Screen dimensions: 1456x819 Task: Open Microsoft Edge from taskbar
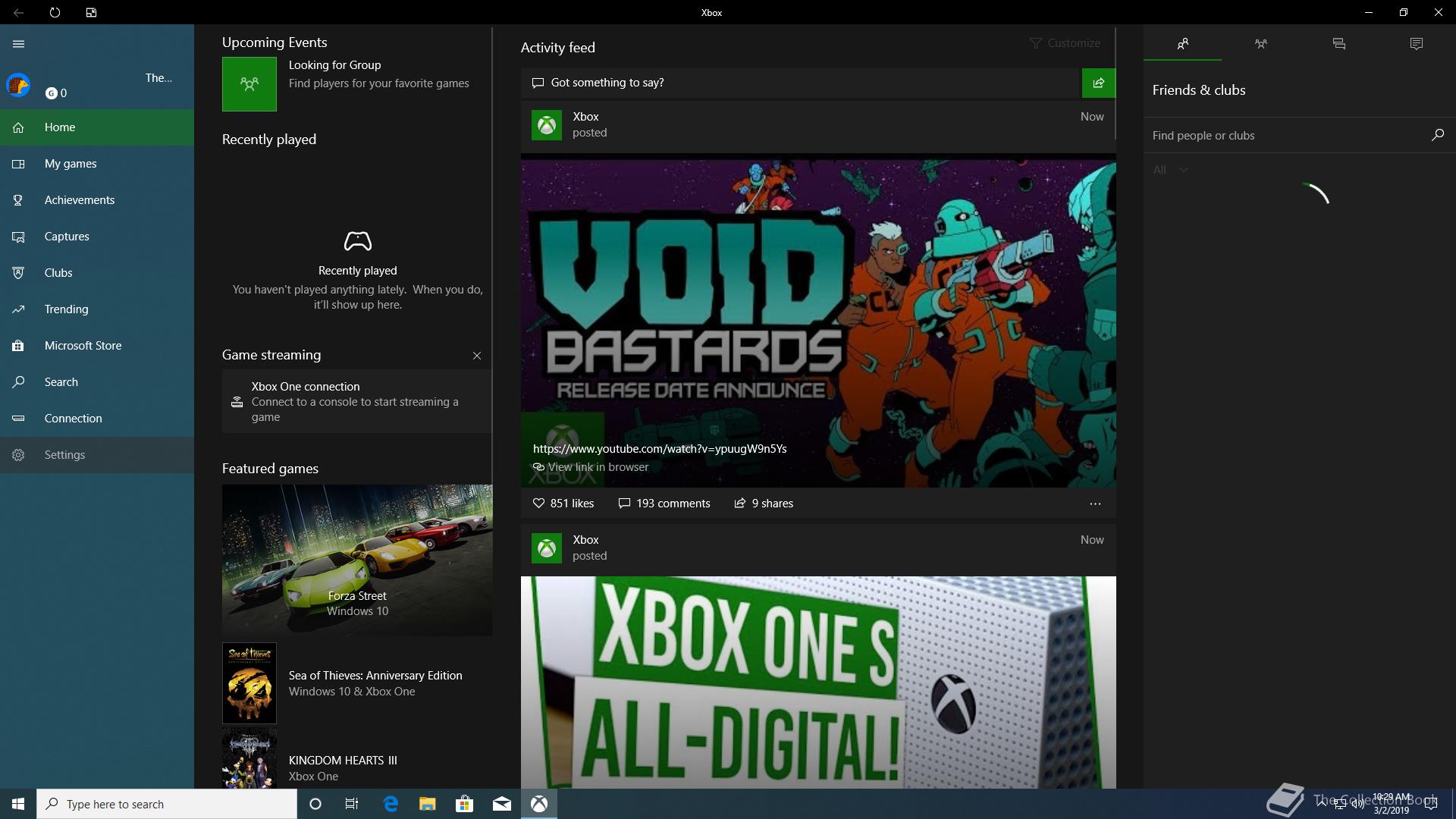(x=391, y=804)
